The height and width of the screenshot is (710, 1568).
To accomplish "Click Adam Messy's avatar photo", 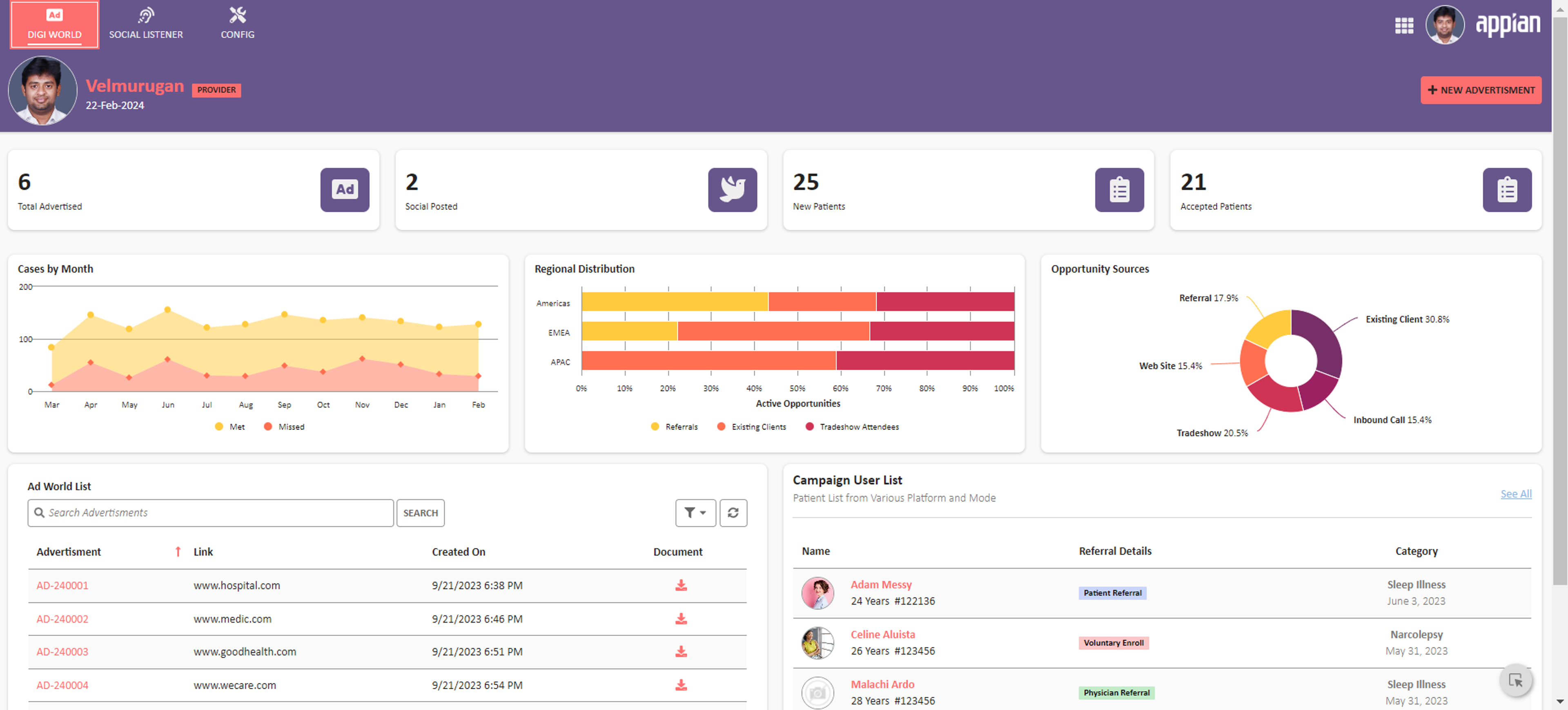I will coord(817,593).
